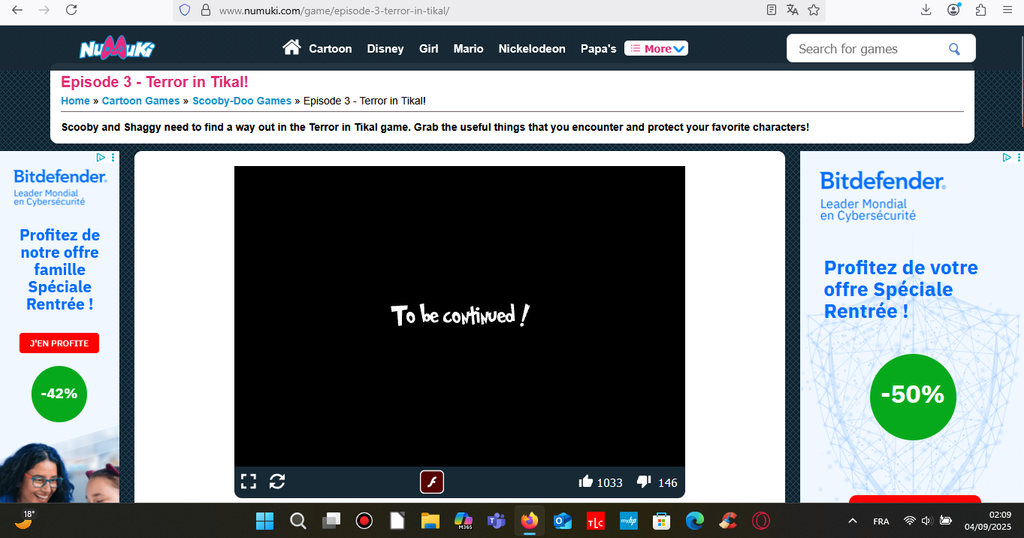Open the Firefox downloads panel
Image resolution: width=1024 pixels, height=538 pixels.
click(x=926, y=10)
